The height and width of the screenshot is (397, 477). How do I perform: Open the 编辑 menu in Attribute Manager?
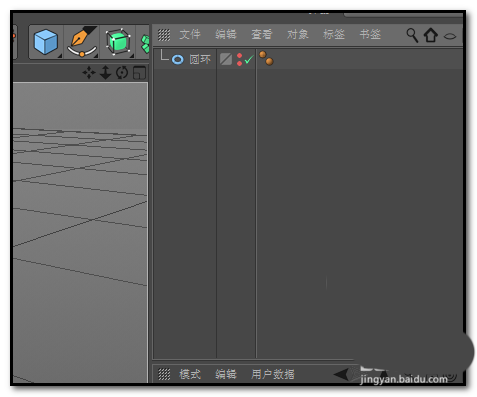pos(226,374)
